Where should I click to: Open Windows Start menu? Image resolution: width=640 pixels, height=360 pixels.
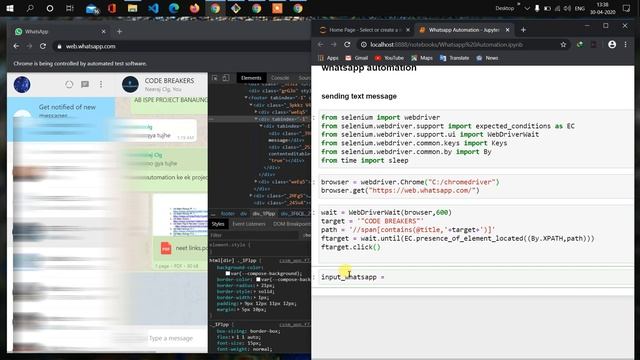pos(10,8)
